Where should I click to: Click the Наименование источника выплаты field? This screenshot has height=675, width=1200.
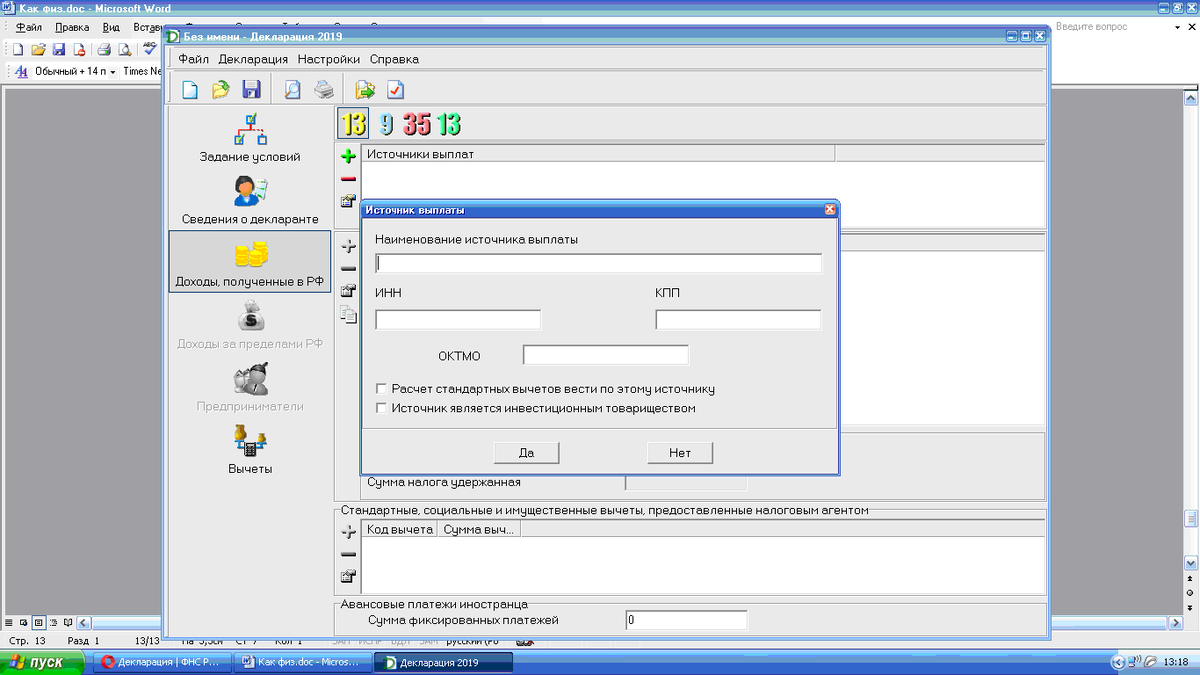pos(599,263)
